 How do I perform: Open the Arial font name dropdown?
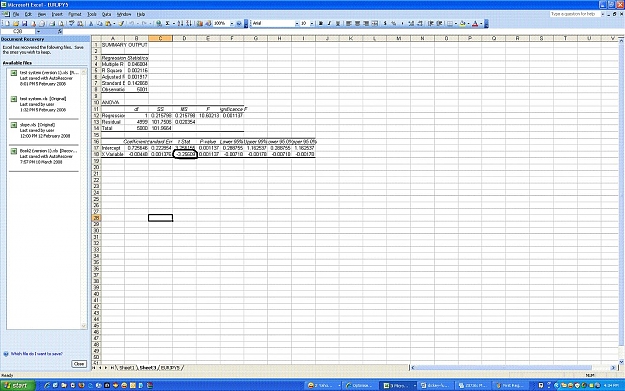click(x=297, y=24)
